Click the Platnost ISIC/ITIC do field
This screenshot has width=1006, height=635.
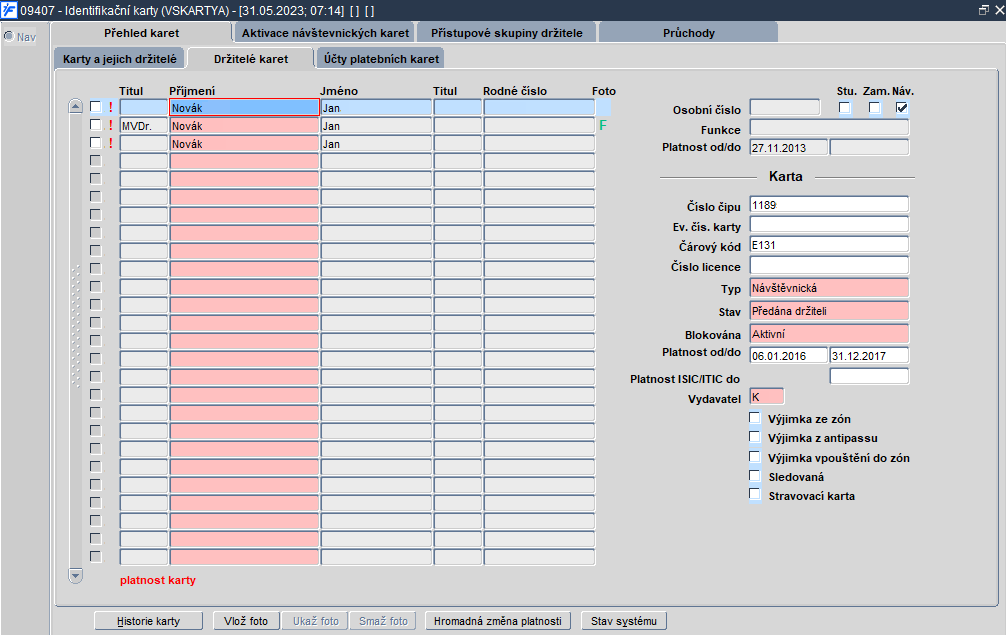(x=869, y=376)
